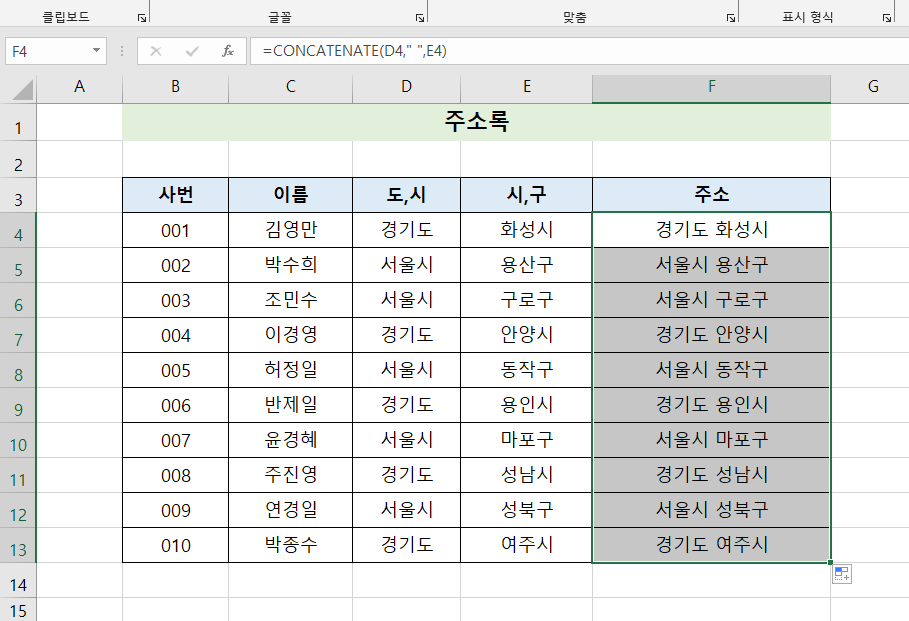
Task: Select cell containing 박수희
Action: (x=290, y=265)
